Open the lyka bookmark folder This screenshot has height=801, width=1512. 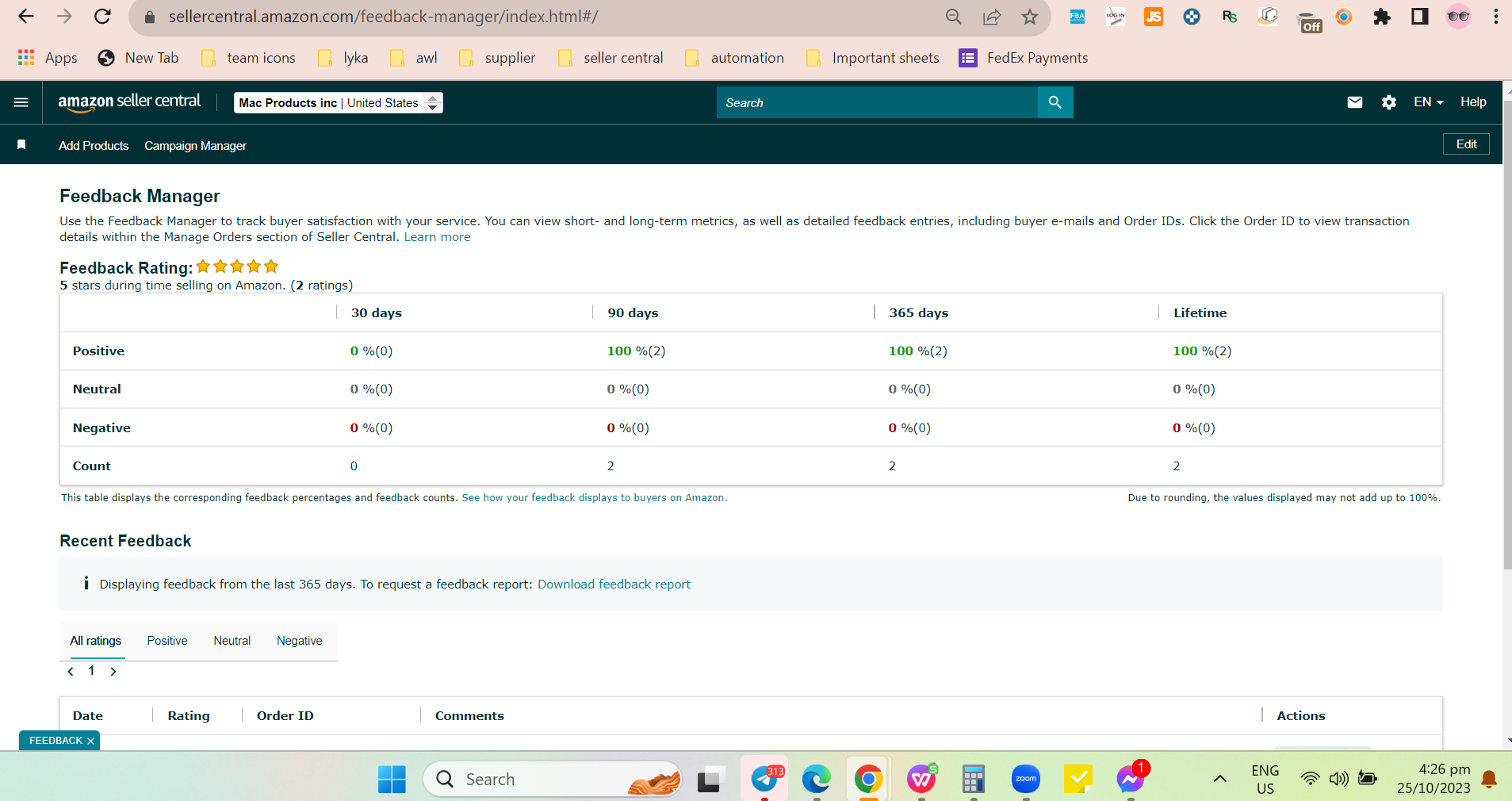pos(343,58)
